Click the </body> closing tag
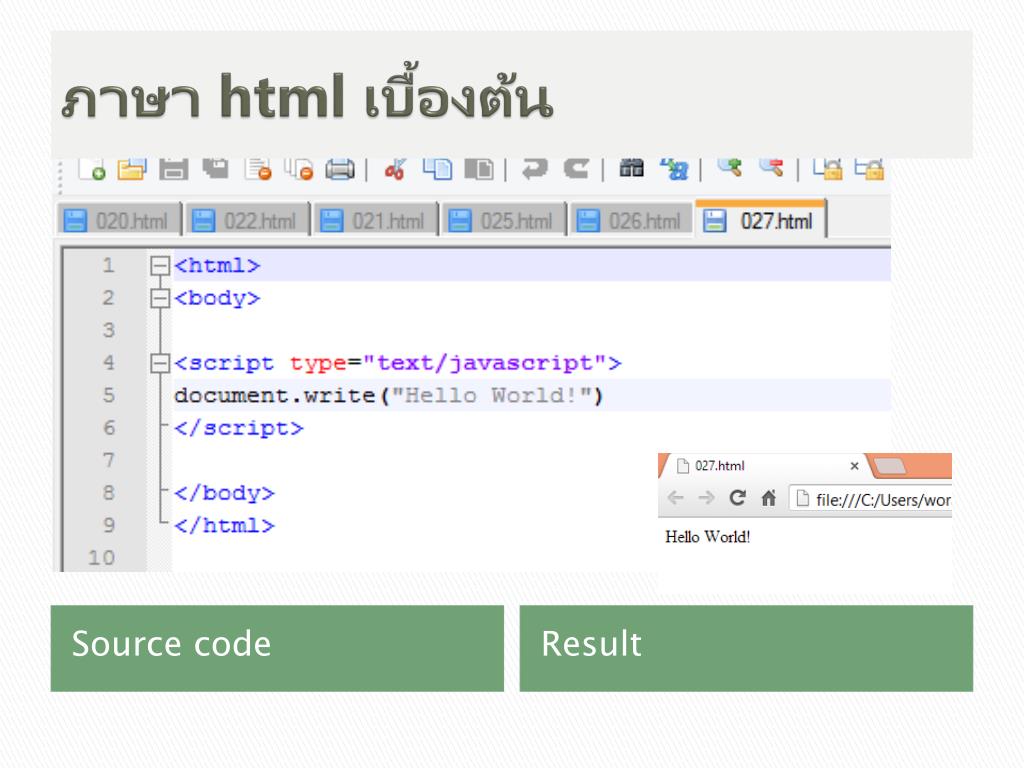The width and height of the screenshot is (1024, 768). (x=225, y=493)
